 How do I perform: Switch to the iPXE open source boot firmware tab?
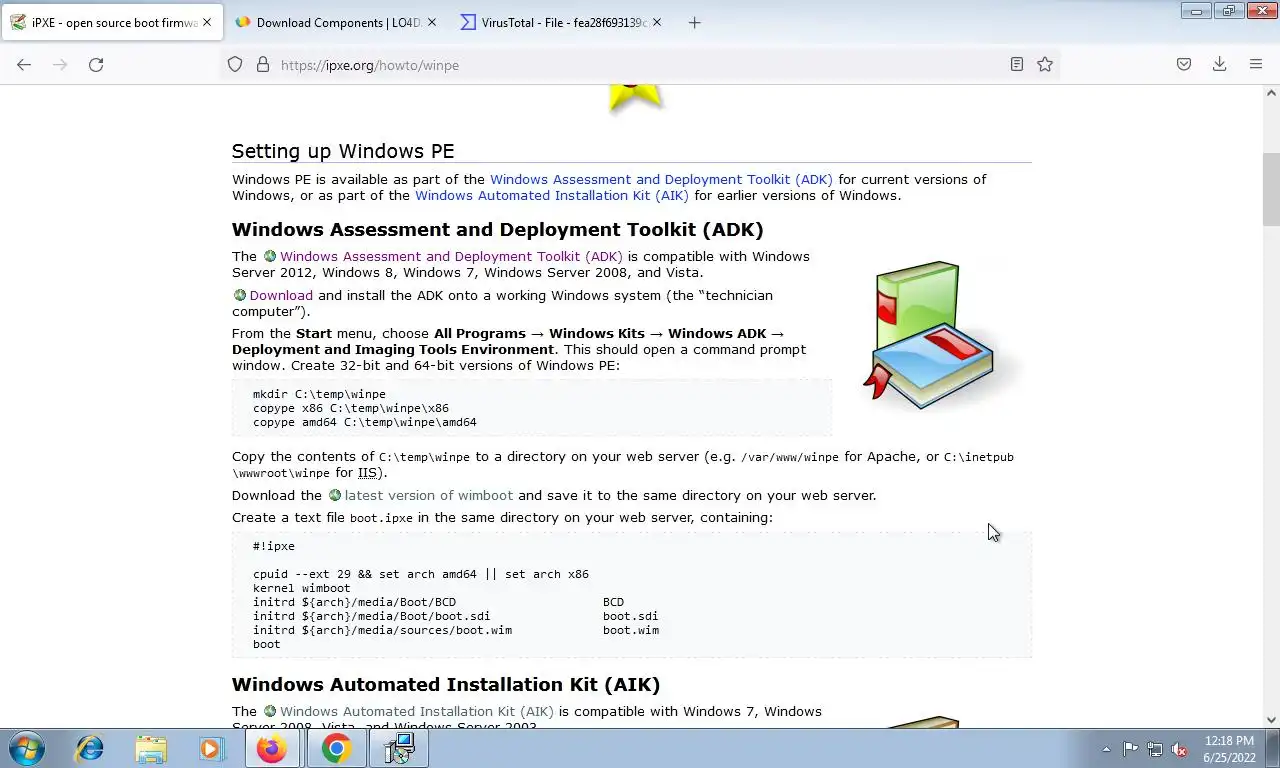coord(111,23)
